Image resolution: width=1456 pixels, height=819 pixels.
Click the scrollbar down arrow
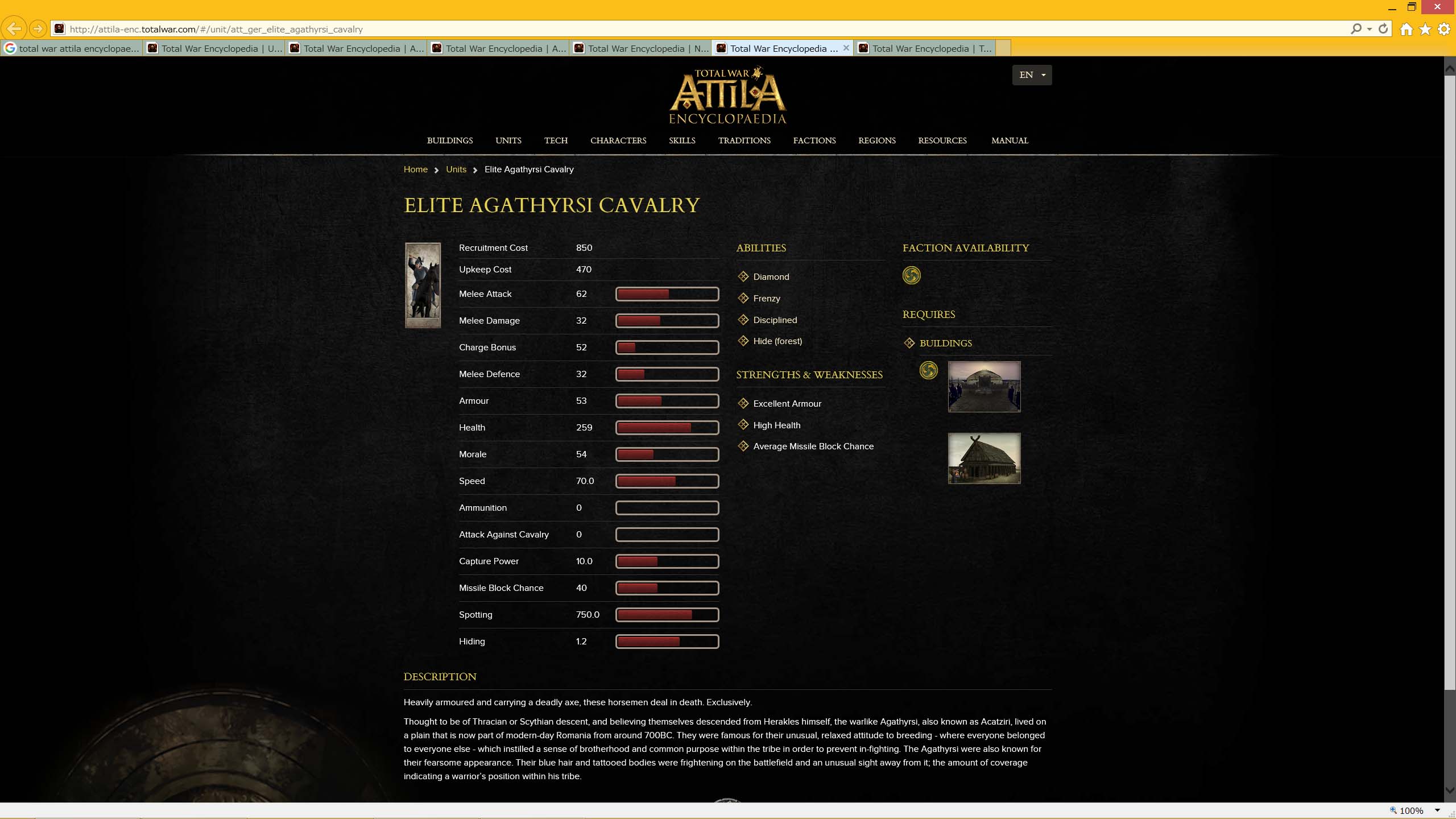pos(1450,791)
